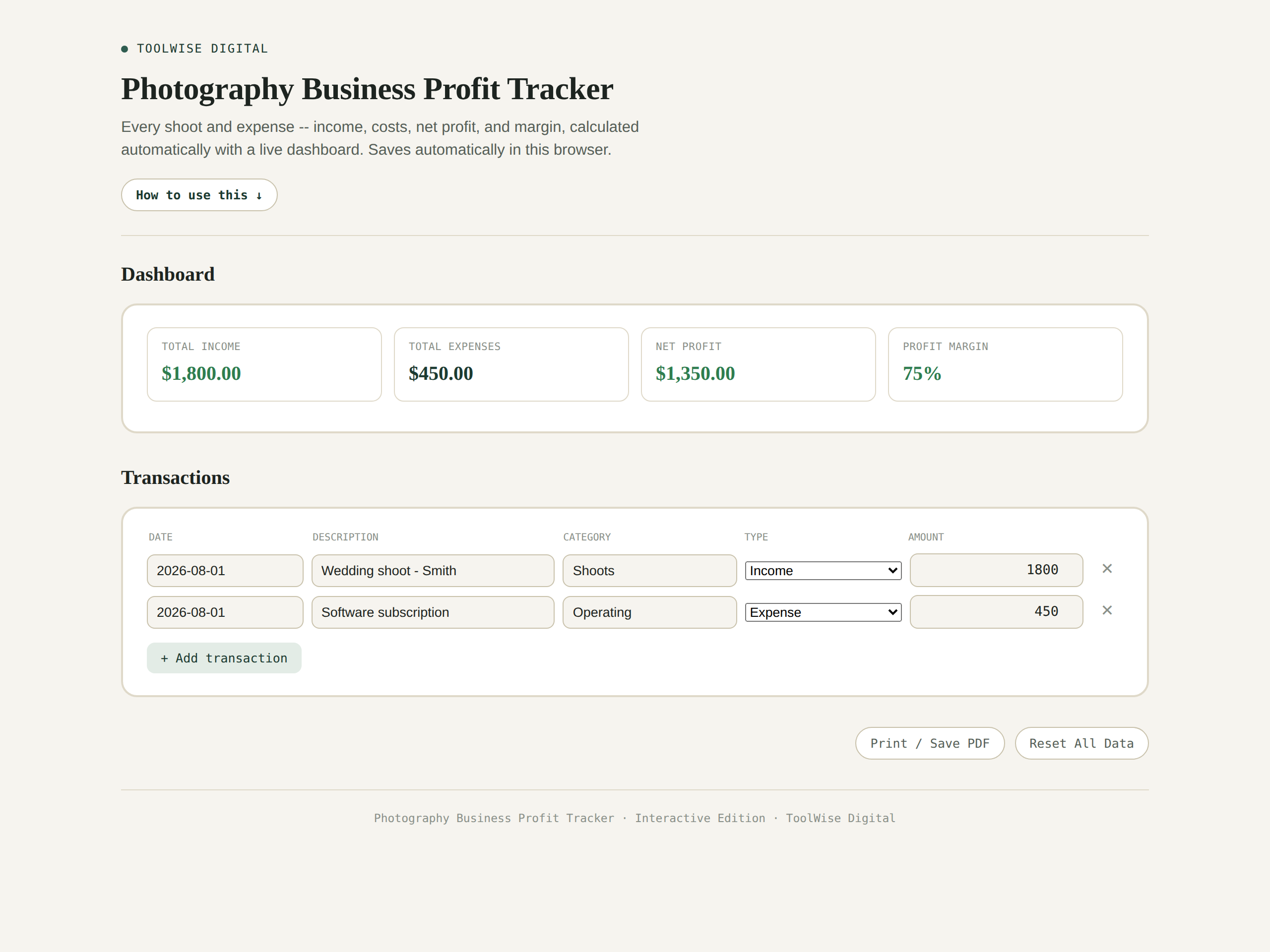Click the Transactions section heading
The width and height of the screenshot is (1270, 952).
pyautogui.click(x=175, y=477)
